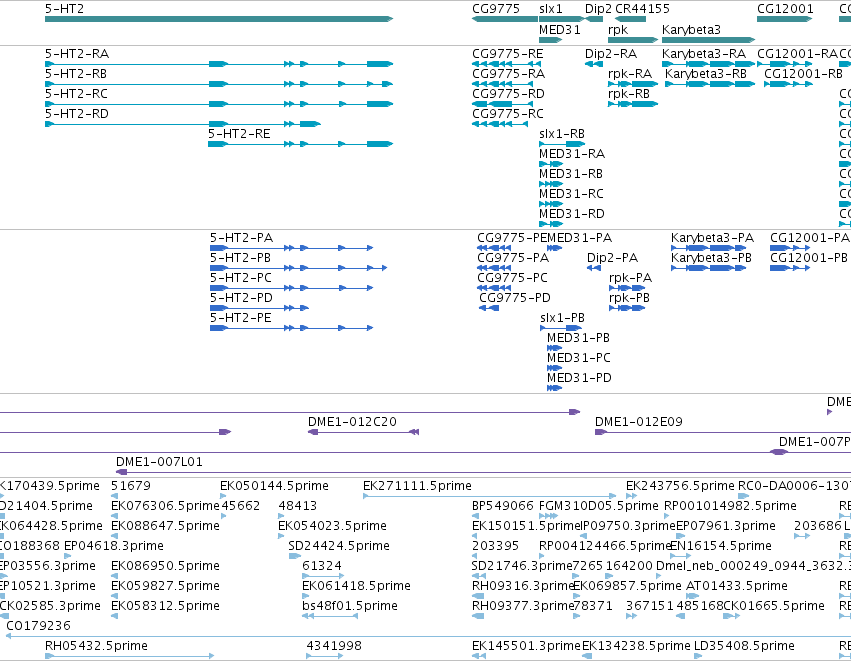
Task: Click protein MED31-PD label
Action: tap(580, 379)
